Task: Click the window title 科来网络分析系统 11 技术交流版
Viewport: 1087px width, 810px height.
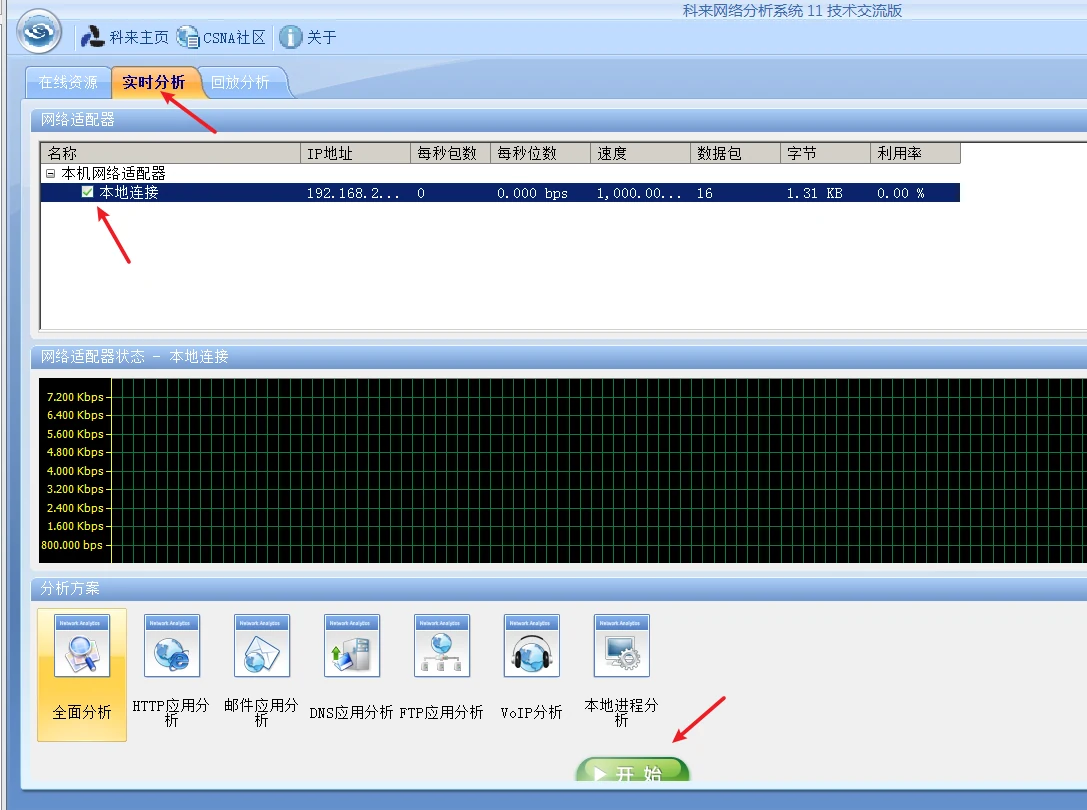Action: (x=792, y=10)
